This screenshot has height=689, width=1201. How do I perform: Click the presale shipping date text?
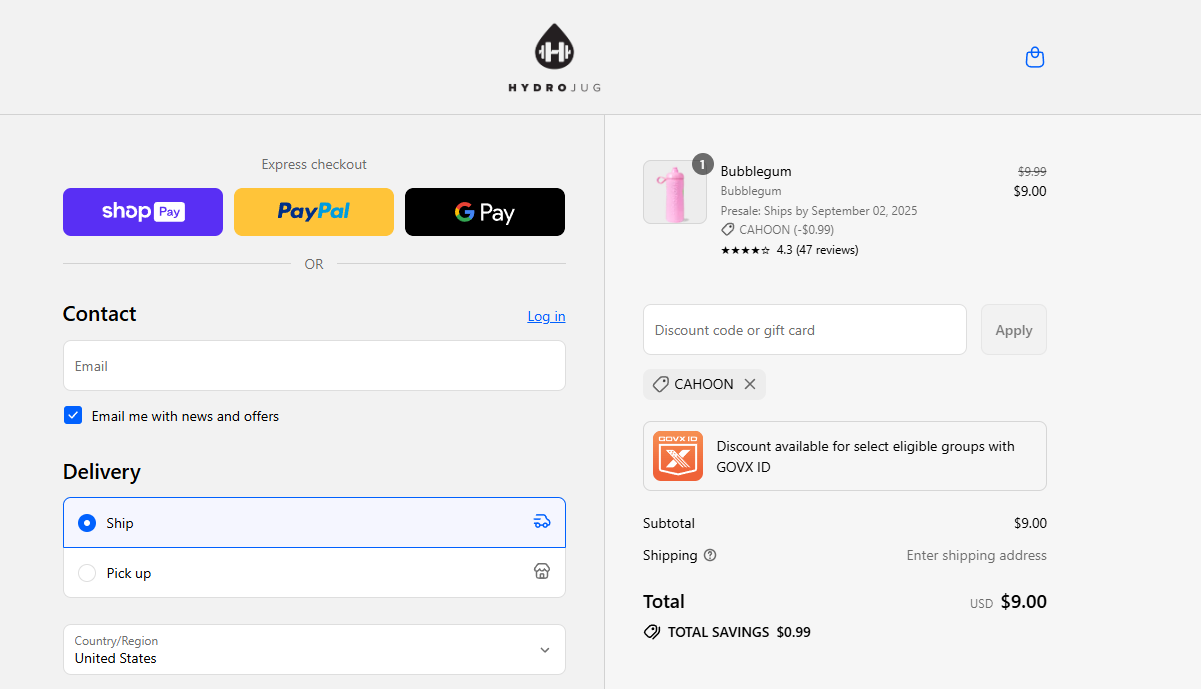(819, 211)
